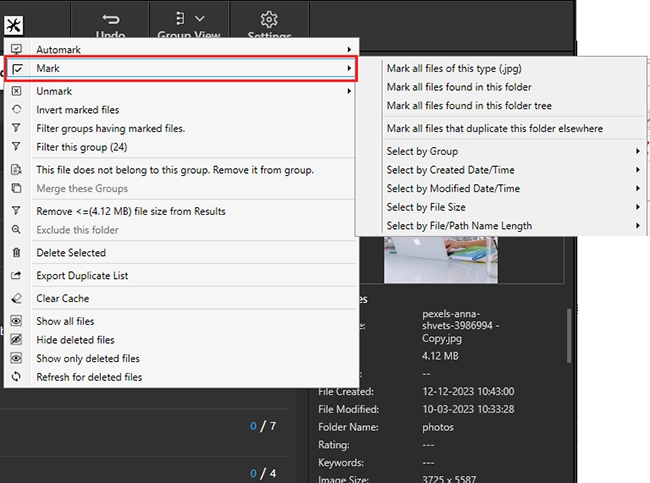Click the 0 / 7 group count
Viewport: 650px width, 483px height.
point(263,426)
